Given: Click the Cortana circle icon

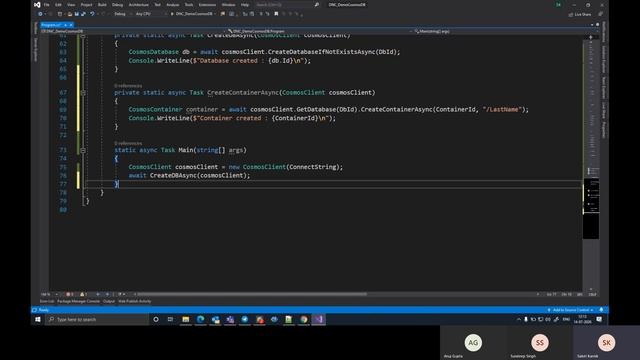Looking at the screenshot, I should pos(156,320).
